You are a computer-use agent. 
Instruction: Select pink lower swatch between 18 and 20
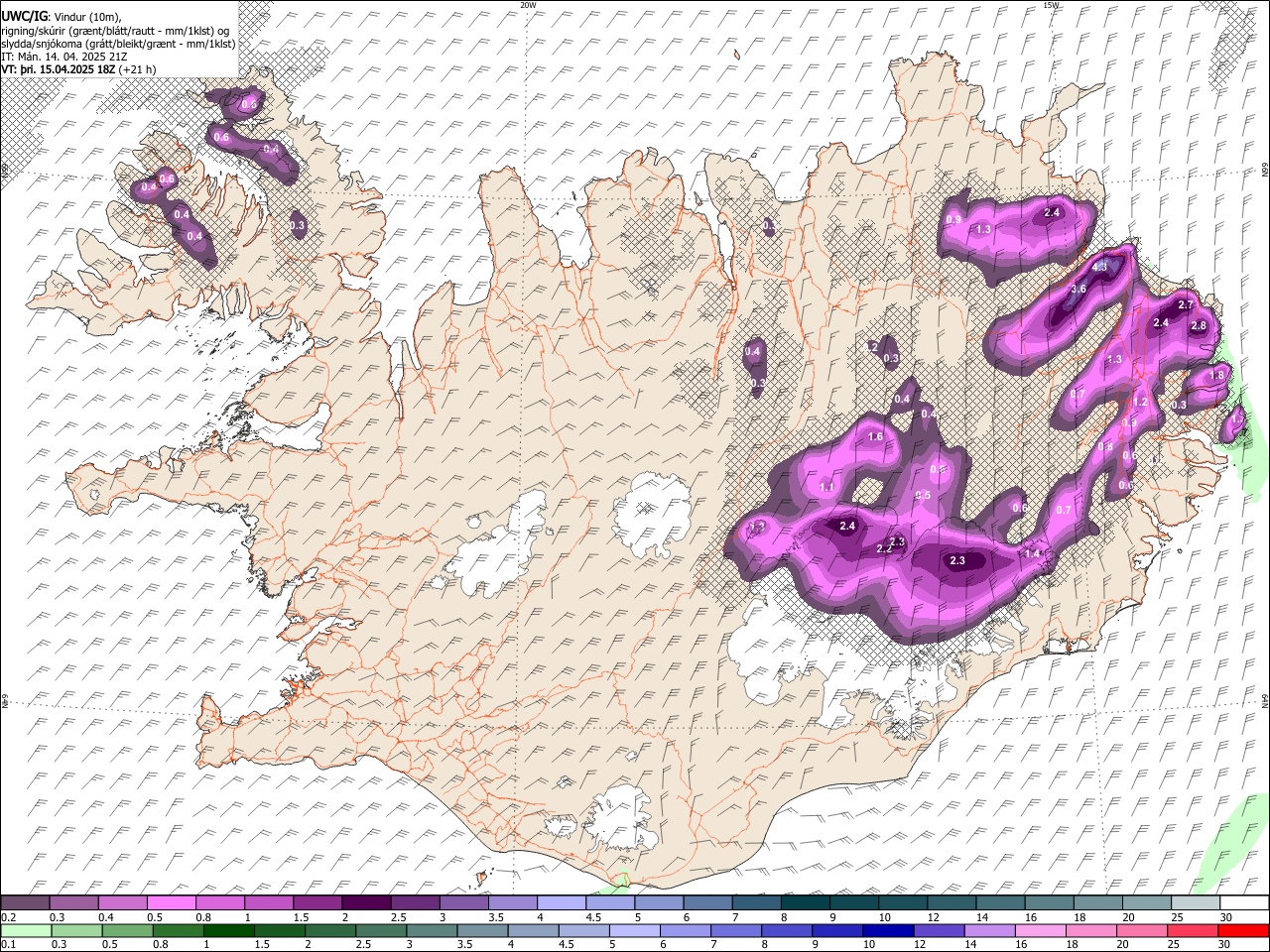coord(1091,930)
